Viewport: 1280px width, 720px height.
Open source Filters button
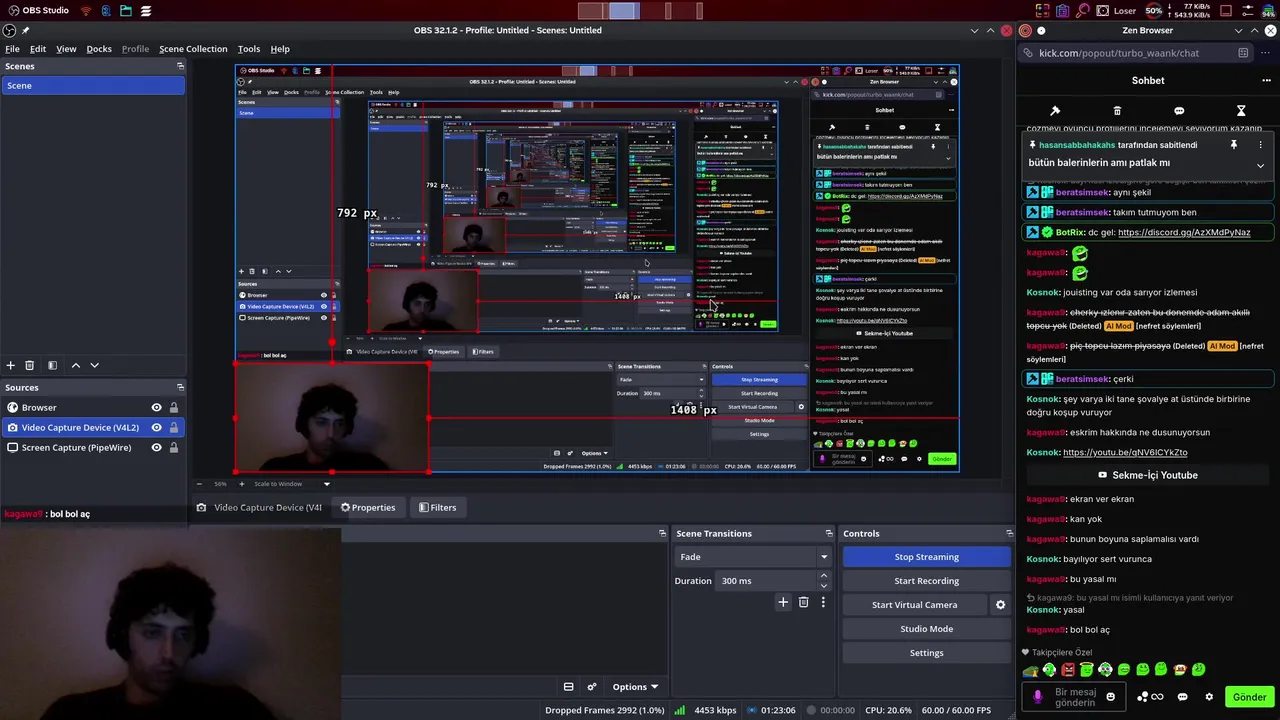(x=437, y=508)
